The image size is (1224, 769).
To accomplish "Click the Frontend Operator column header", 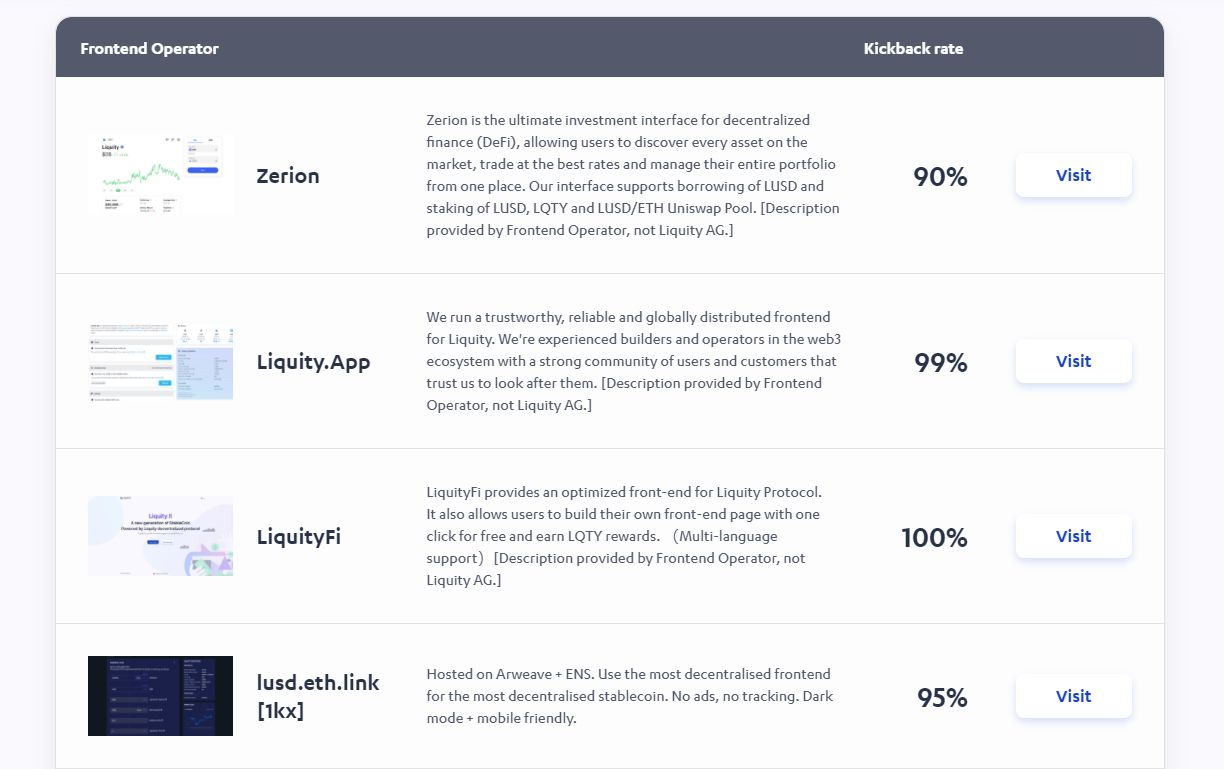I will [149, 48].
